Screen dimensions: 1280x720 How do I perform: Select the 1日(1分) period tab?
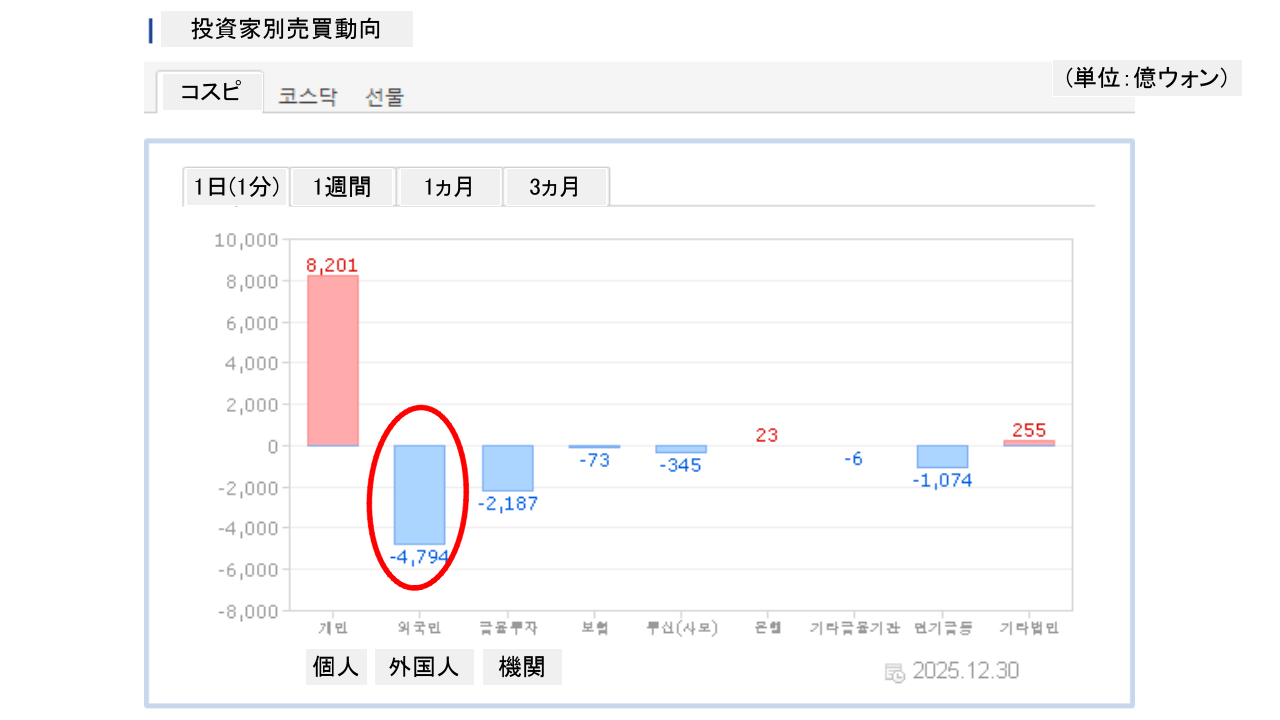point(237,187)
